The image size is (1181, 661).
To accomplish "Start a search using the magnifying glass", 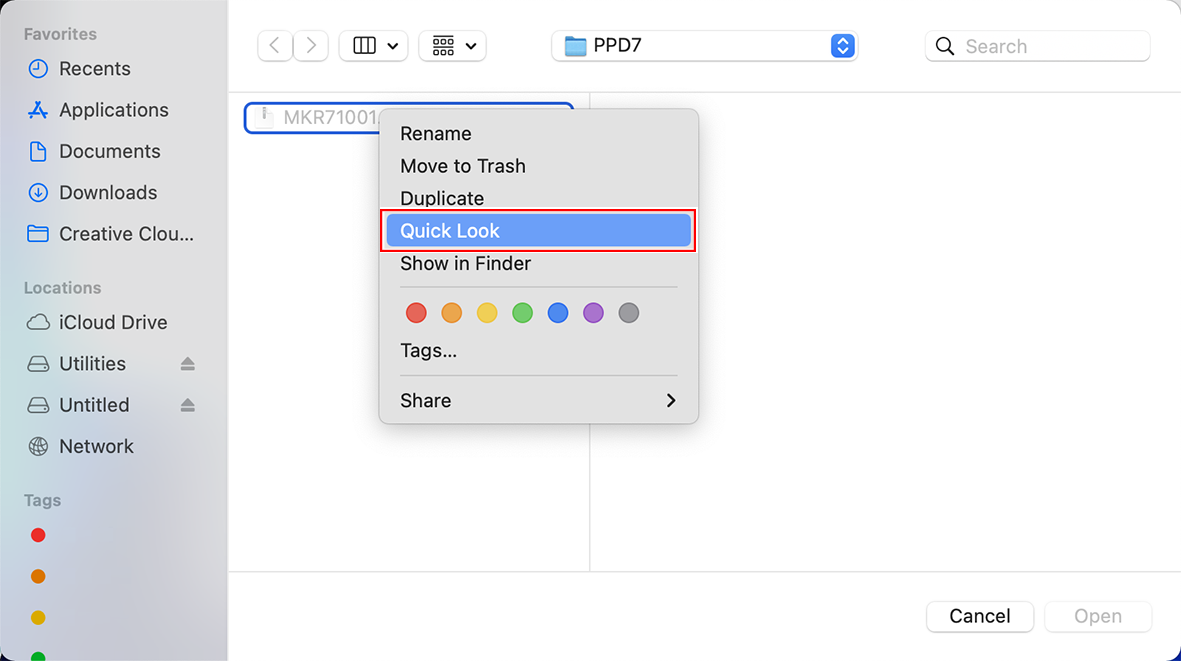I will pyautogui.click(x=944, y=46).
